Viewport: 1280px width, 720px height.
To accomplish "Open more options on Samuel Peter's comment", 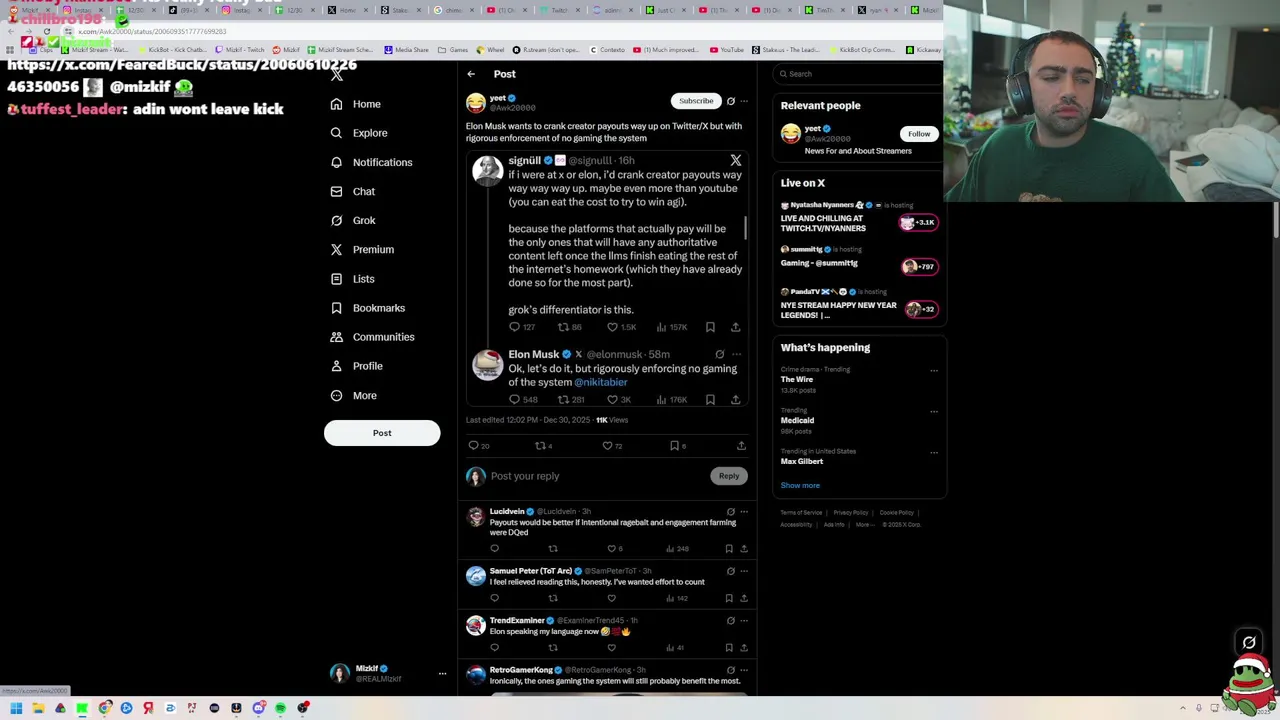I will [744, 571].
